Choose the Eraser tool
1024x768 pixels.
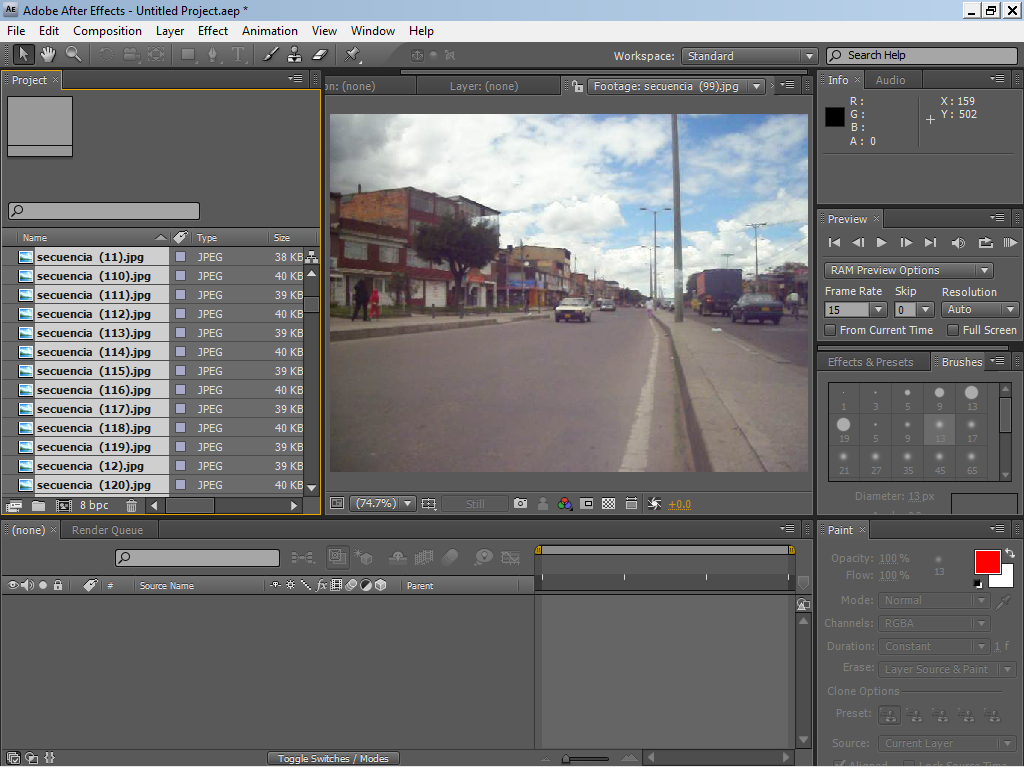320,55
